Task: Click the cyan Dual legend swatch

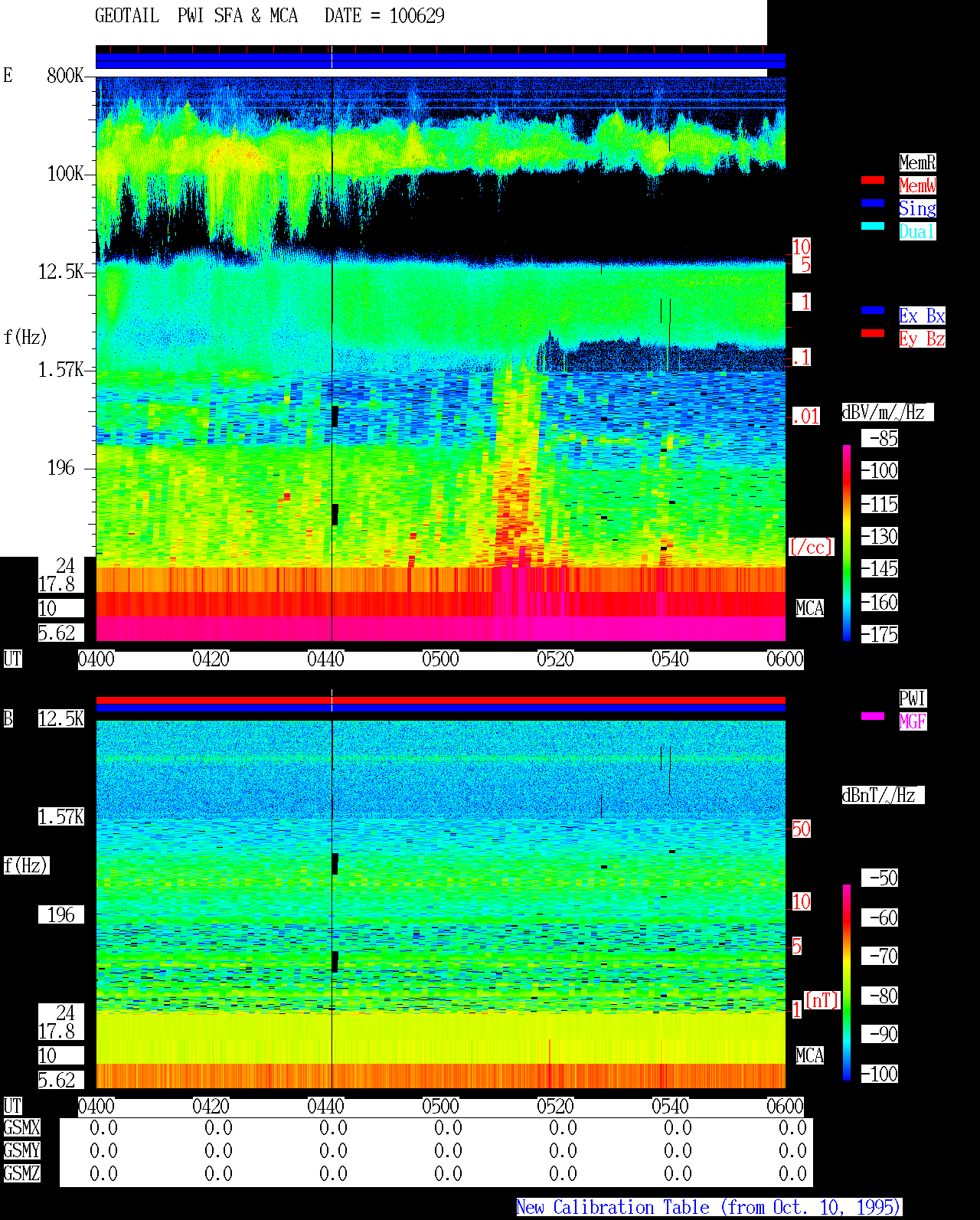Action: tap(873, 227)
